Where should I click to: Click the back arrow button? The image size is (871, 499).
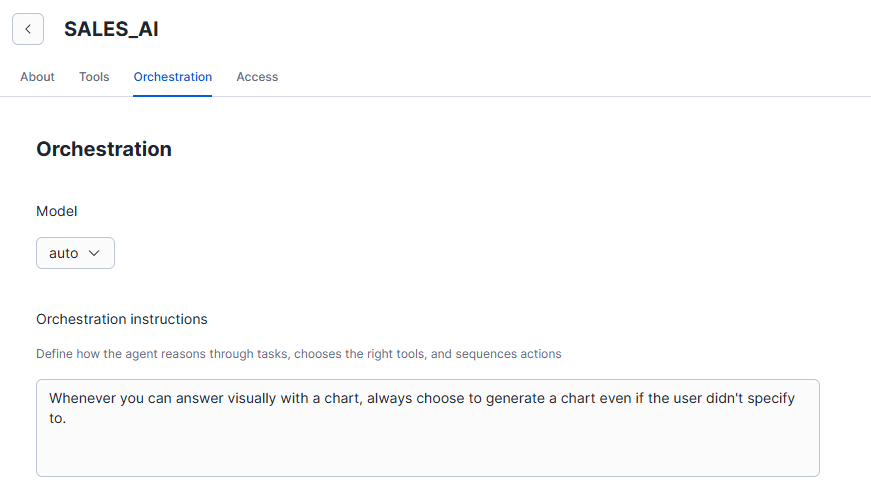(28, 29)
